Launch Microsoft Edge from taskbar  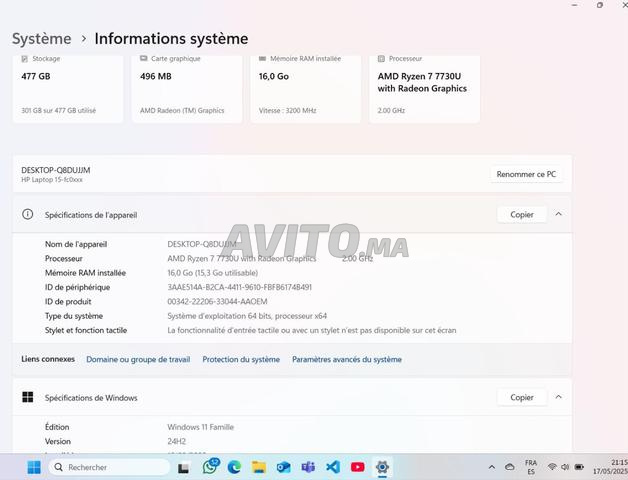tap(234, 467)
